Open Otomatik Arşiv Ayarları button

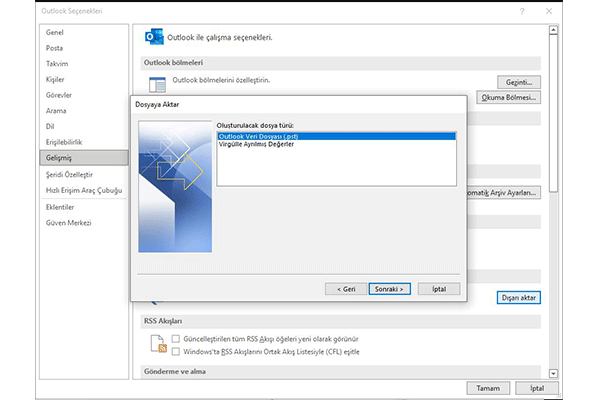point(504,193)
